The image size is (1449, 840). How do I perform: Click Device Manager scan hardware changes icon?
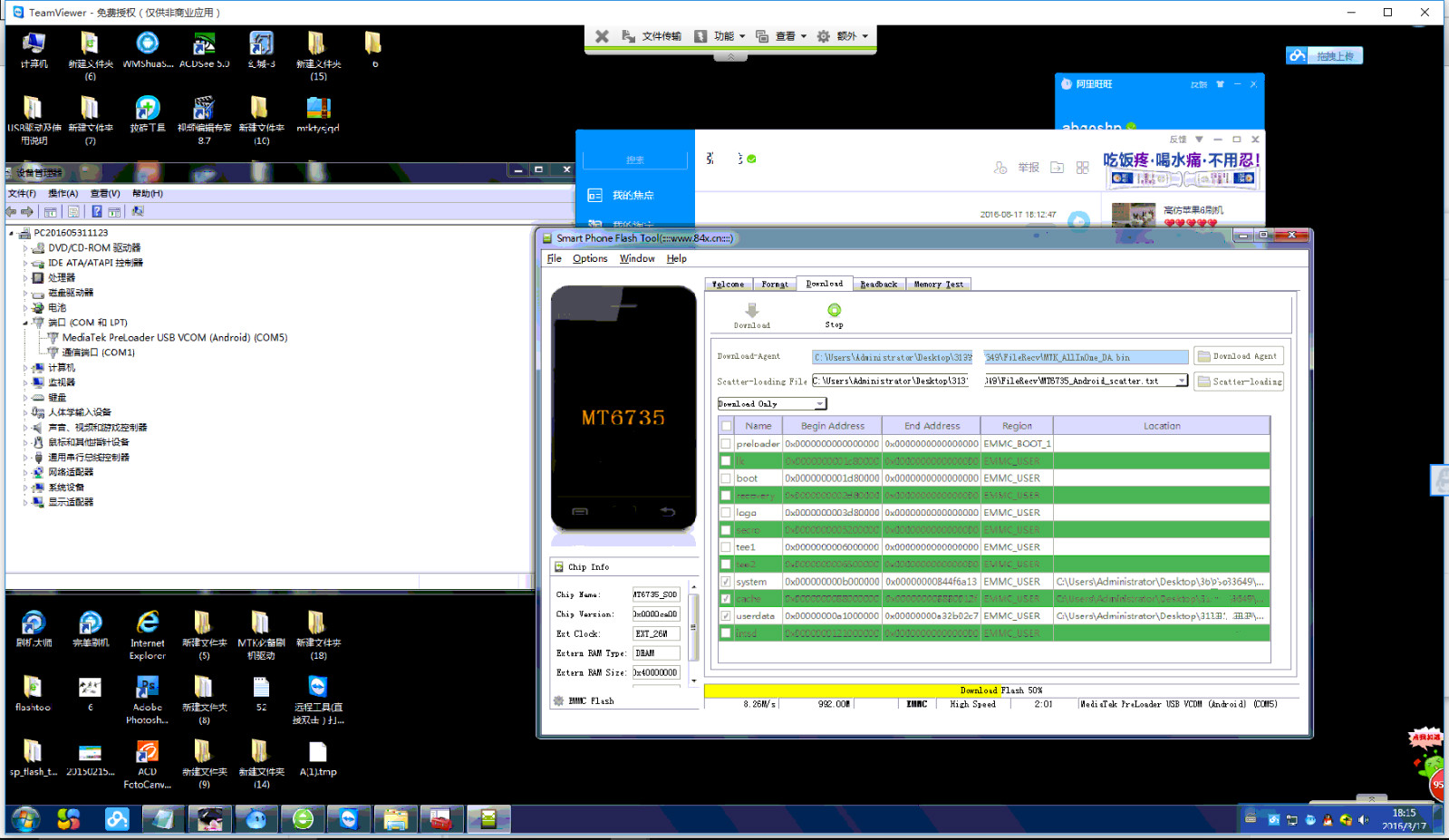[138, 212]
